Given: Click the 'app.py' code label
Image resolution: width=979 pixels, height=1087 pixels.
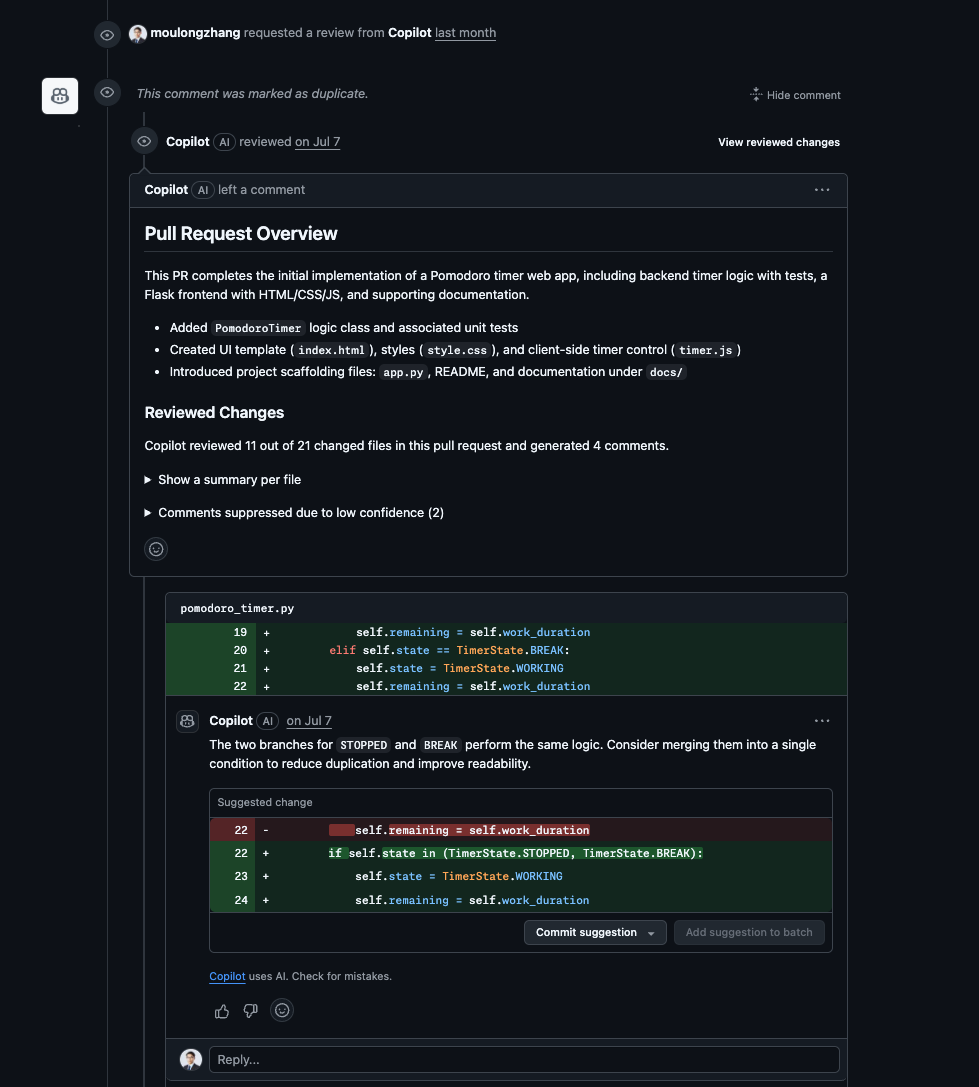Looking at the screenshot, I should pos(404,372).
